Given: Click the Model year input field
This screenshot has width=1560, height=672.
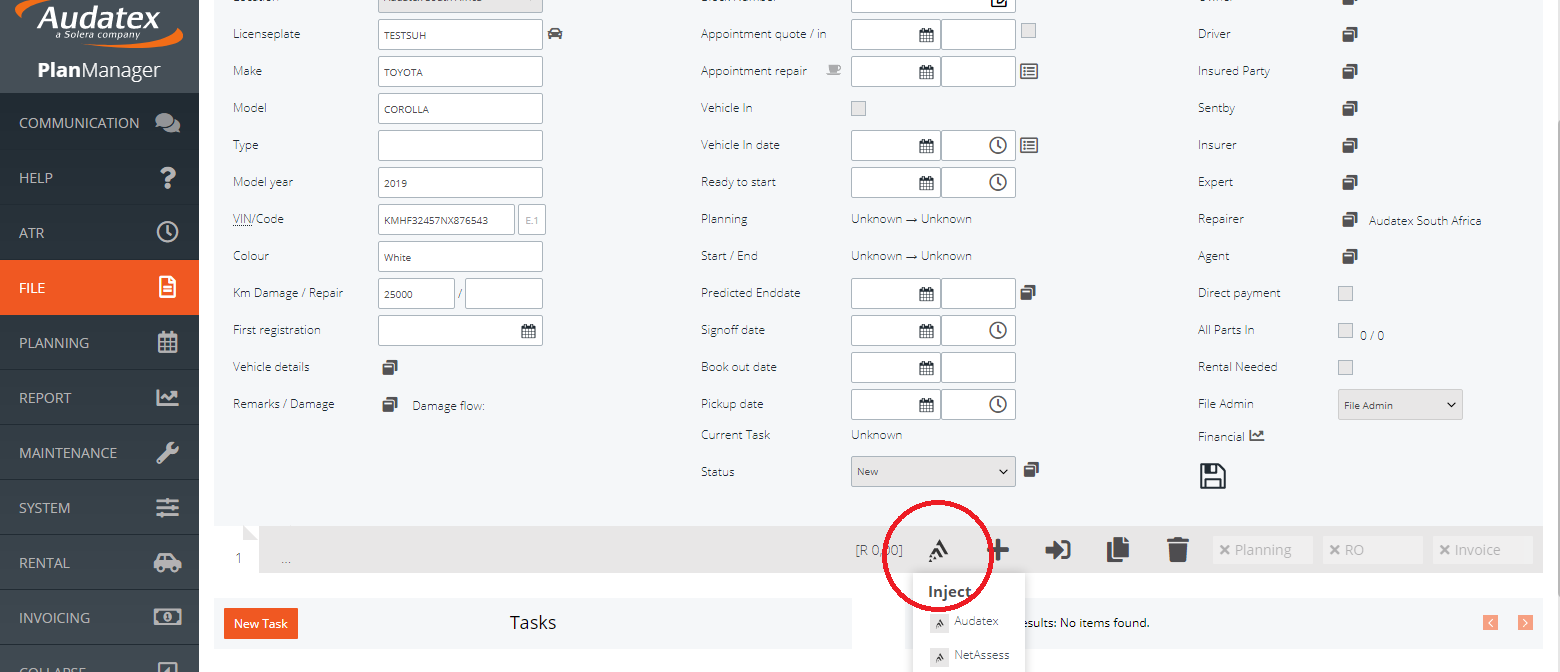Looking at the screenshot, I should 460,182.
